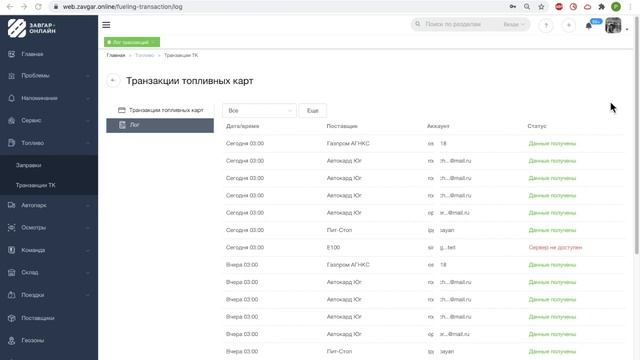Select Транзакции топливных карт side tab

click(160, 110)
